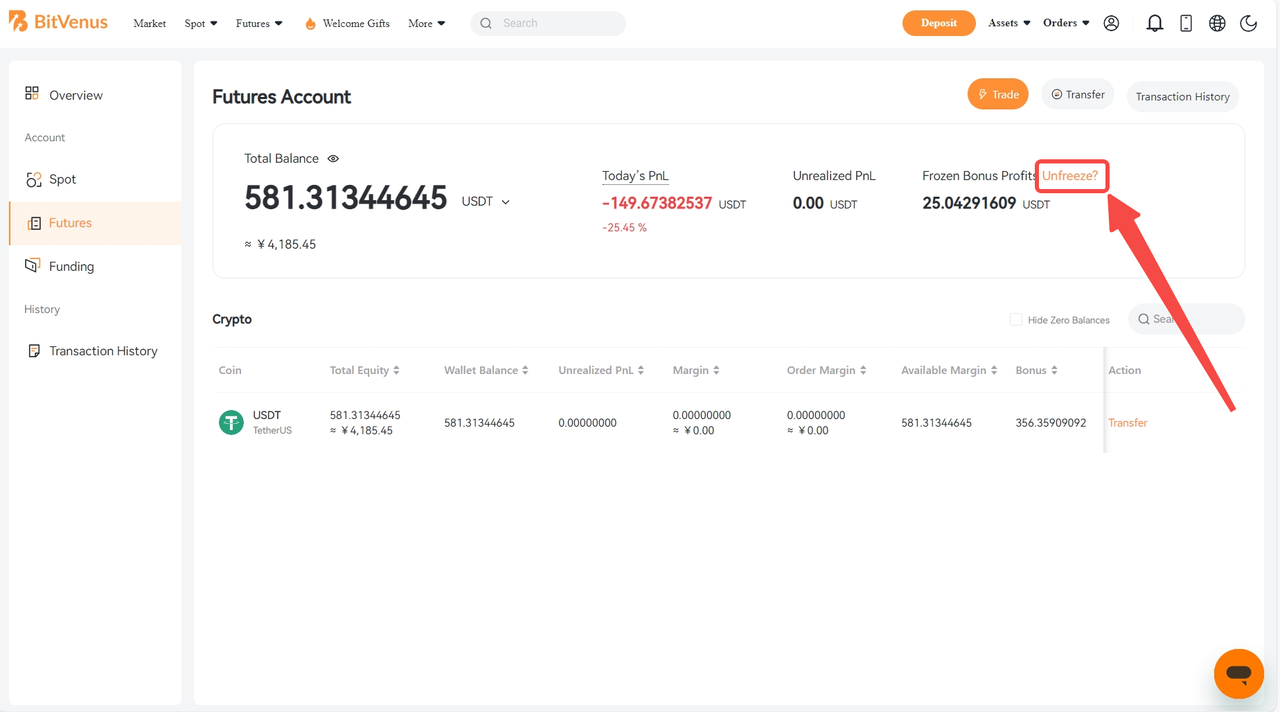
Task: Change balance currency from USDT dropdown
Action: point(486,202)
